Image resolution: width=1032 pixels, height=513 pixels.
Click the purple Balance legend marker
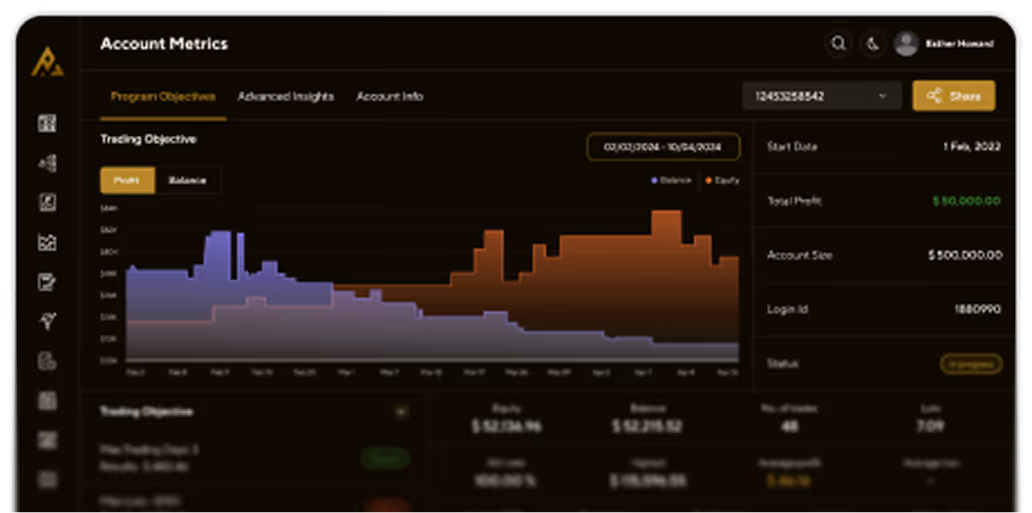pyautogui.click(x=654, y=181)
